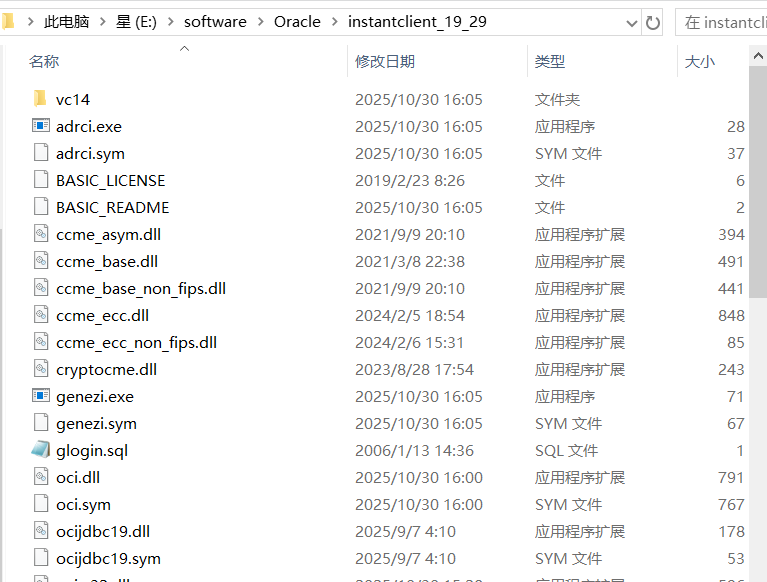767x582 pixels.
Task: Expand chevron after Oracle breadcrumb
Action: pos(335,22)
